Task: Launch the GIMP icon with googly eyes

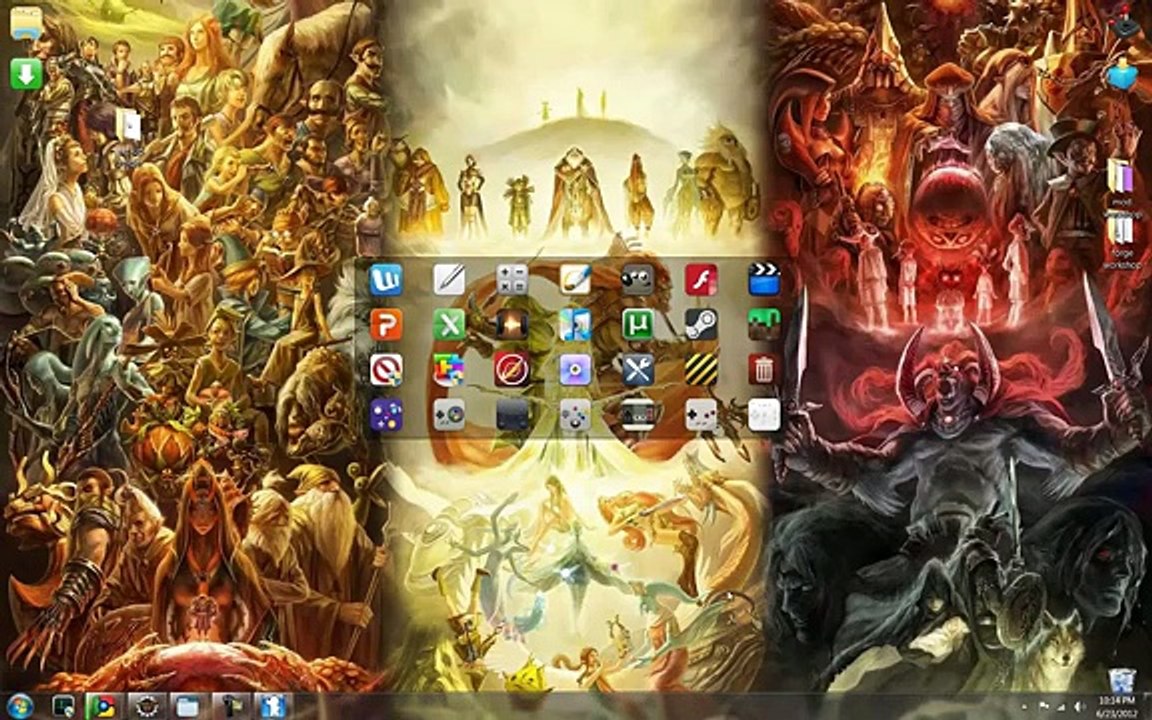Action: pyautogui.click(x=638, y=280)
